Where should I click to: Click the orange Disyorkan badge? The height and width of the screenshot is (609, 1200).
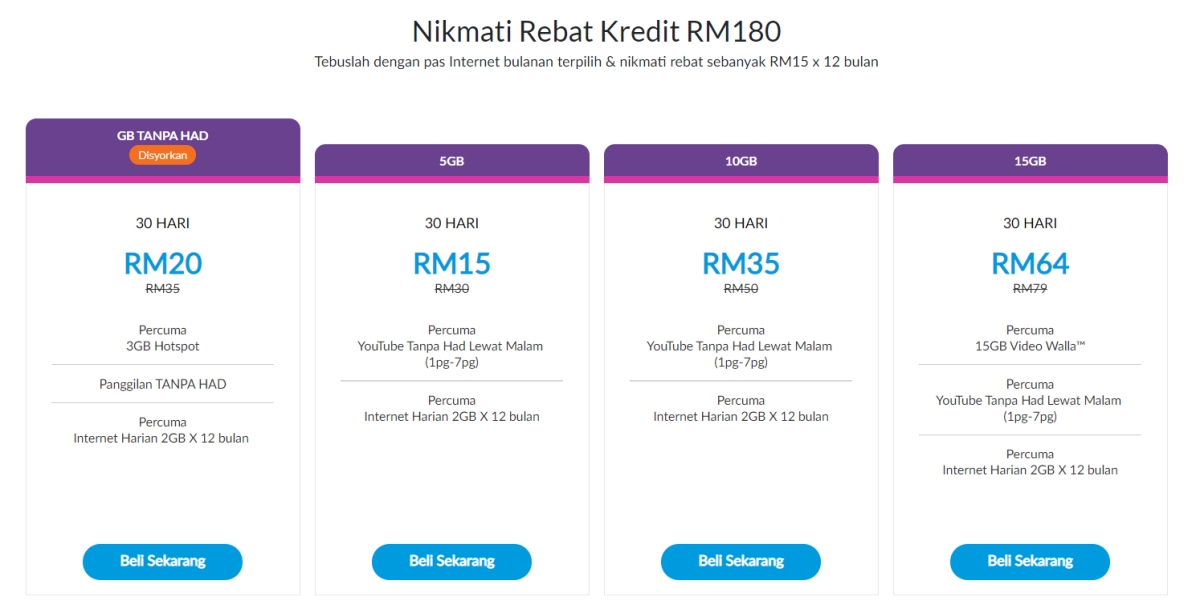[x=163, y=155]
